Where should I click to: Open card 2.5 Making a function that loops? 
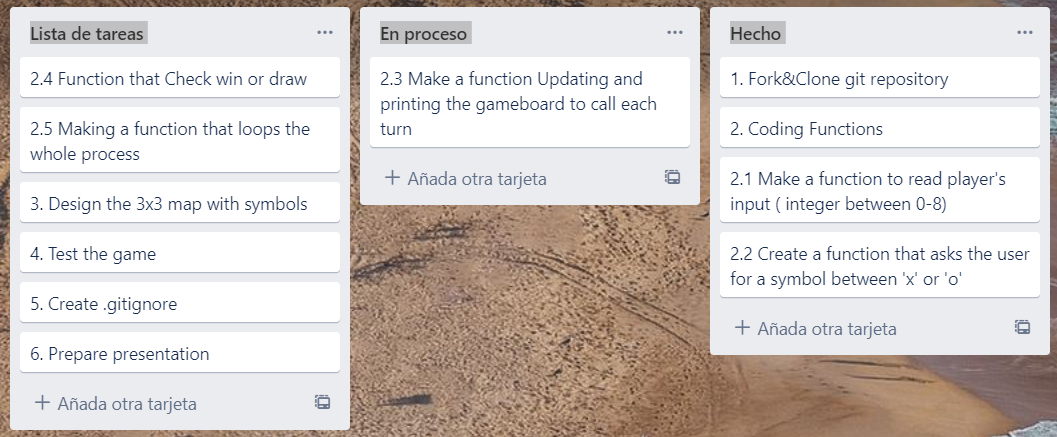click(x=180, y=140)
